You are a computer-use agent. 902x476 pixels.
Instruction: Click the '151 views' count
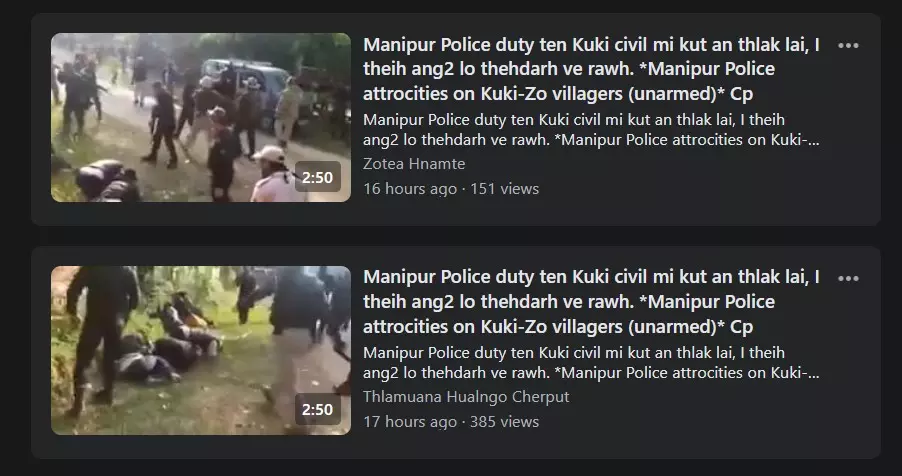pos(504,189)
